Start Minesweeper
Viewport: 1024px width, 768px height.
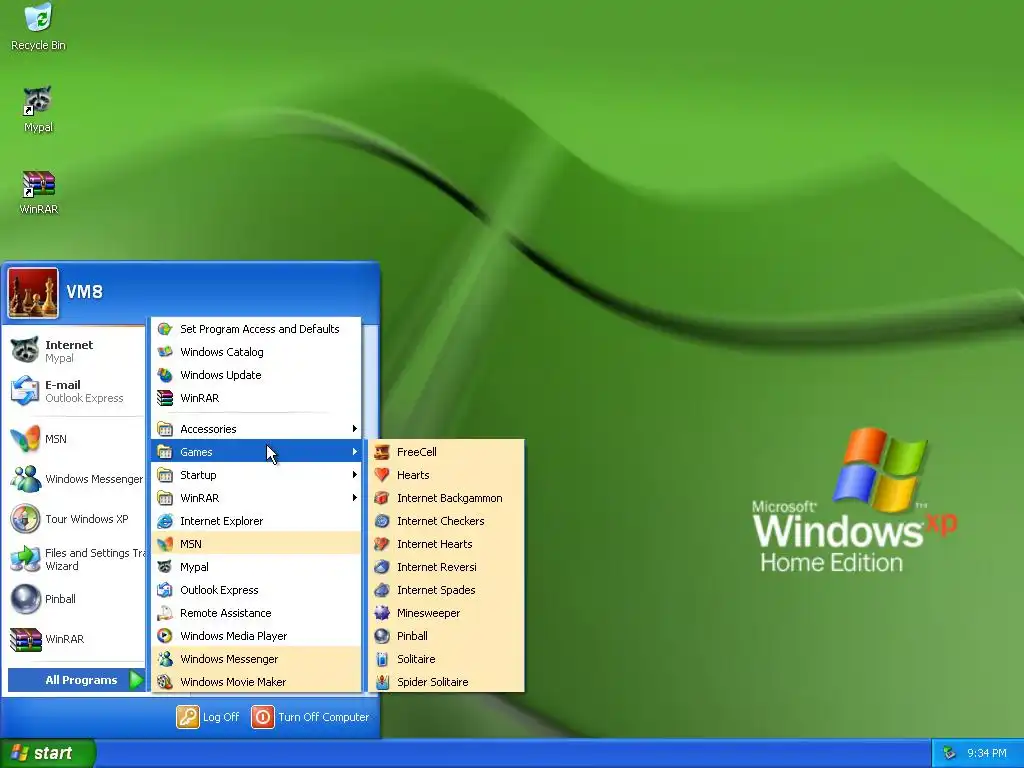click(447, 613)
